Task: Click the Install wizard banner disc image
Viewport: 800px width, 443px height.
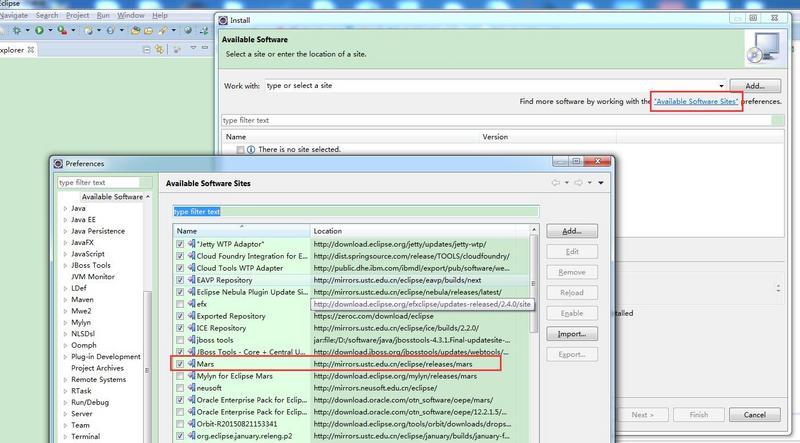Action: click(x=764, y=47)
